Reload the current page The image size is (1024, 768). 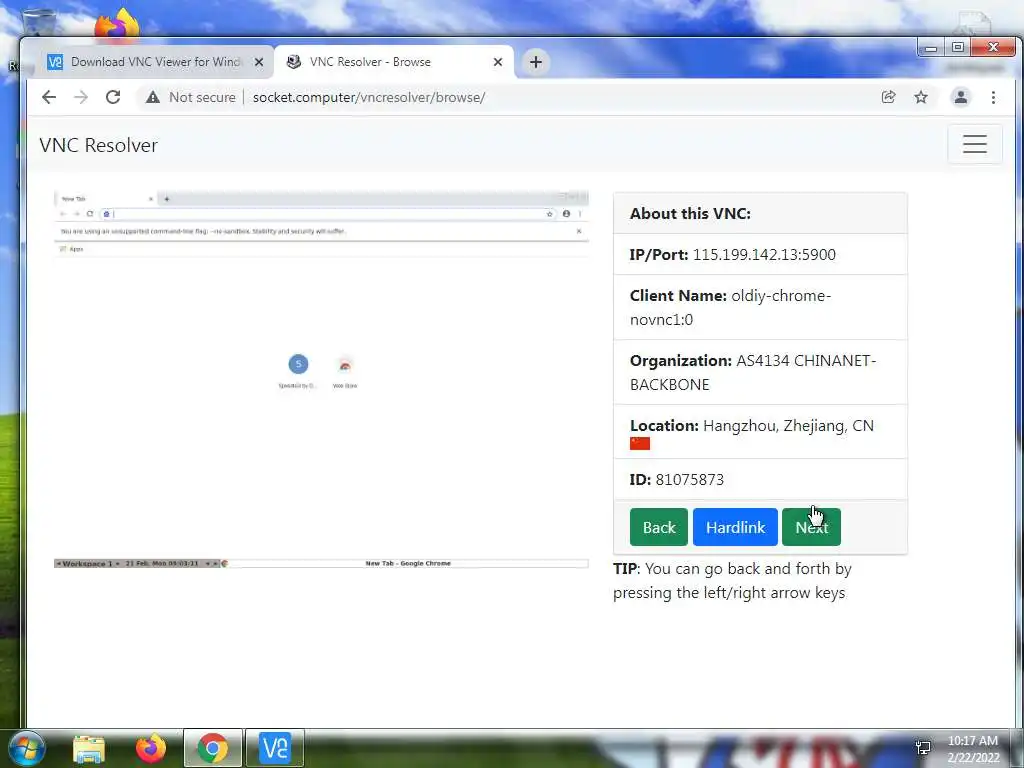(113, 97)
